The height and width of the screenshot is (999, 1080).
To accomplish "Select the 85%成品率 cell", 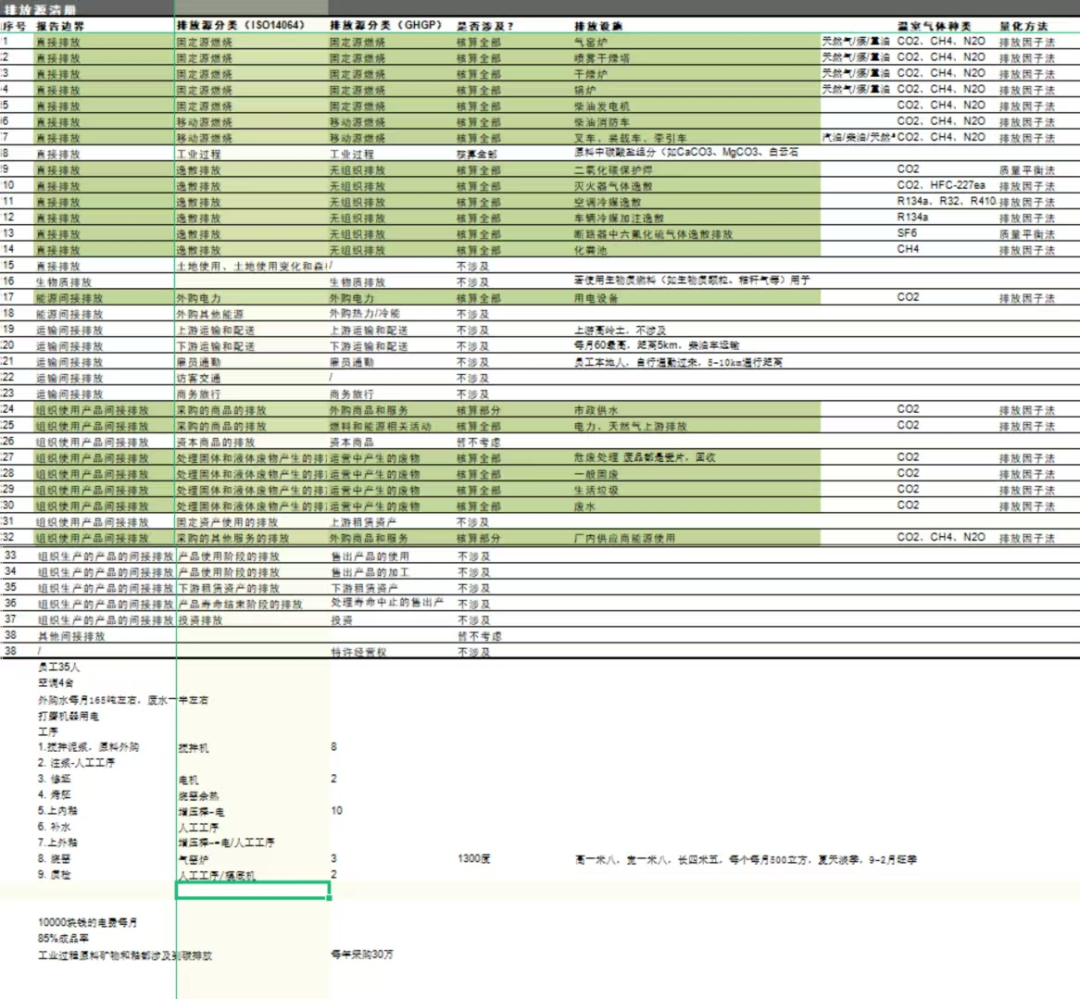I will [64, 939].
